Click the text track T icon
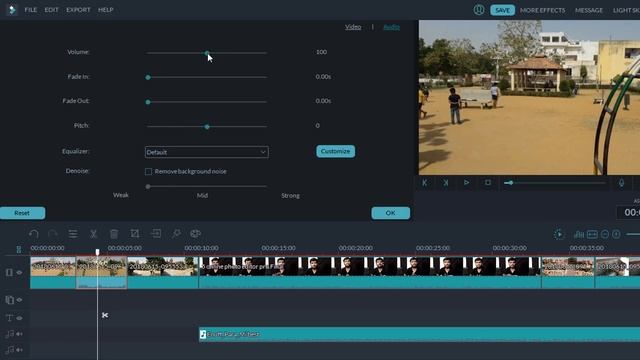This screenshot has height=360, width=640. pyautogui.click(x=9, y=318)
